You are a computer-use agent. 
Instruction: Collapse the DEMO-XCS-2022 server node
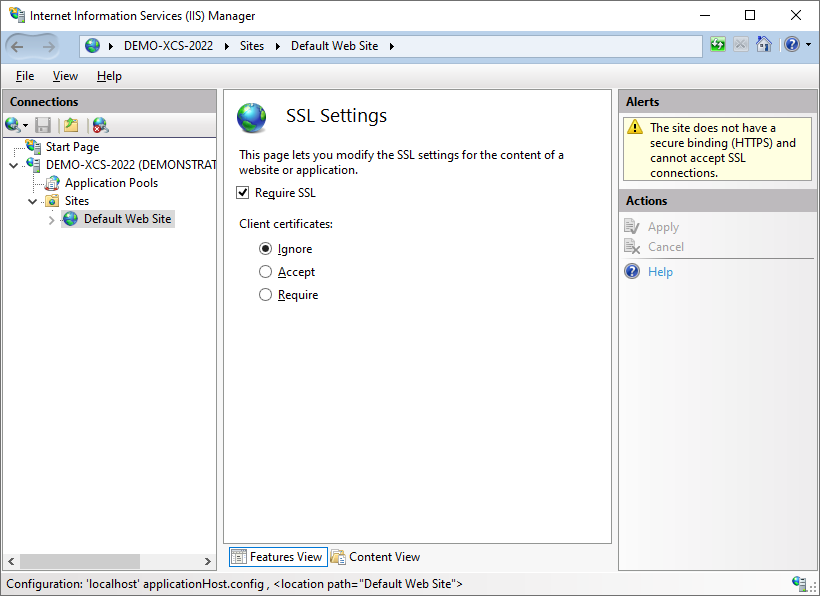pyautogui.click(x=14, y=166)
